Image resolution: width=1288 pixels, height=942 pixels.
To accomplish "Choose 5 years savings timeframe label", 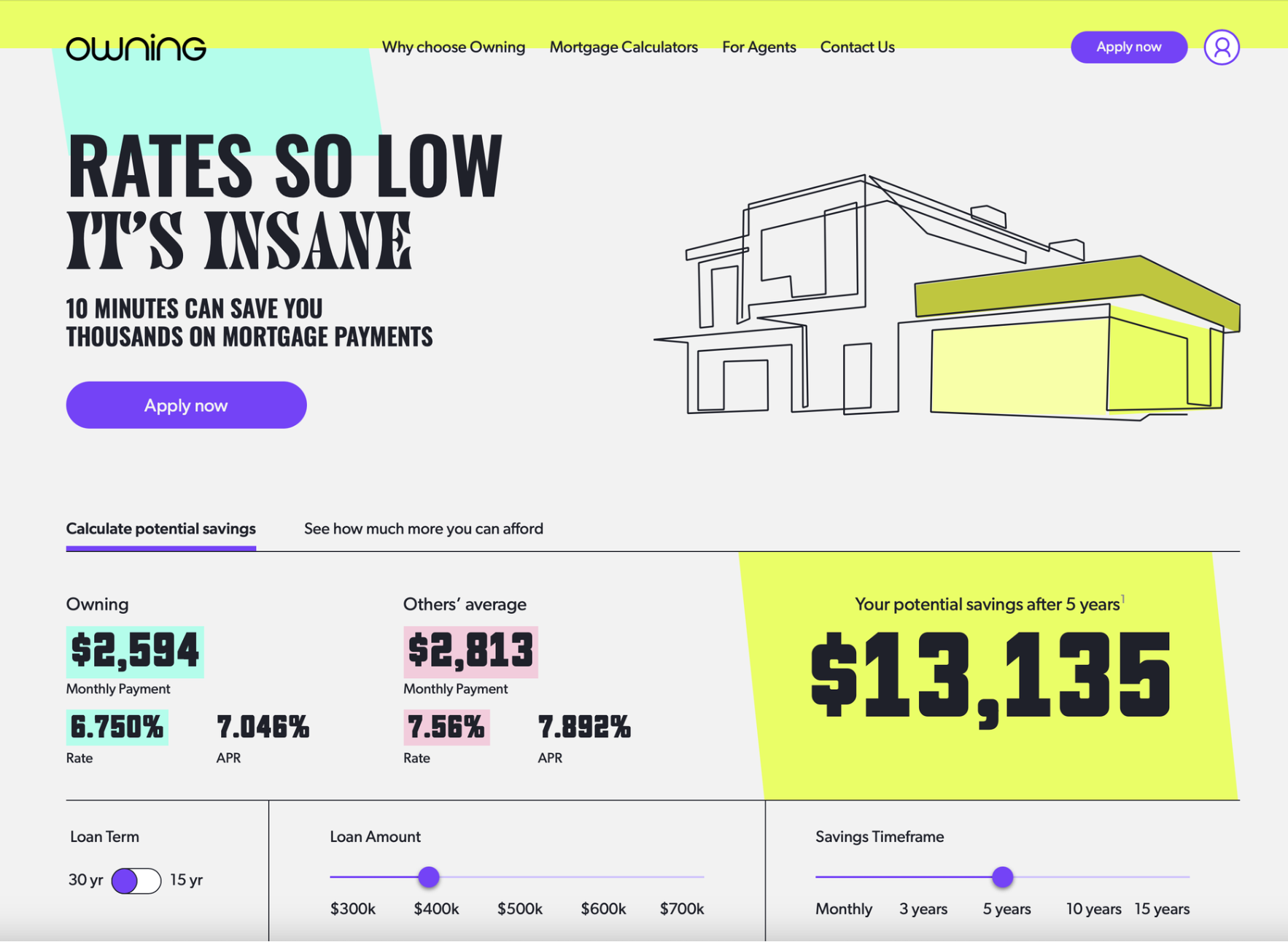I will click(1006, 909).
